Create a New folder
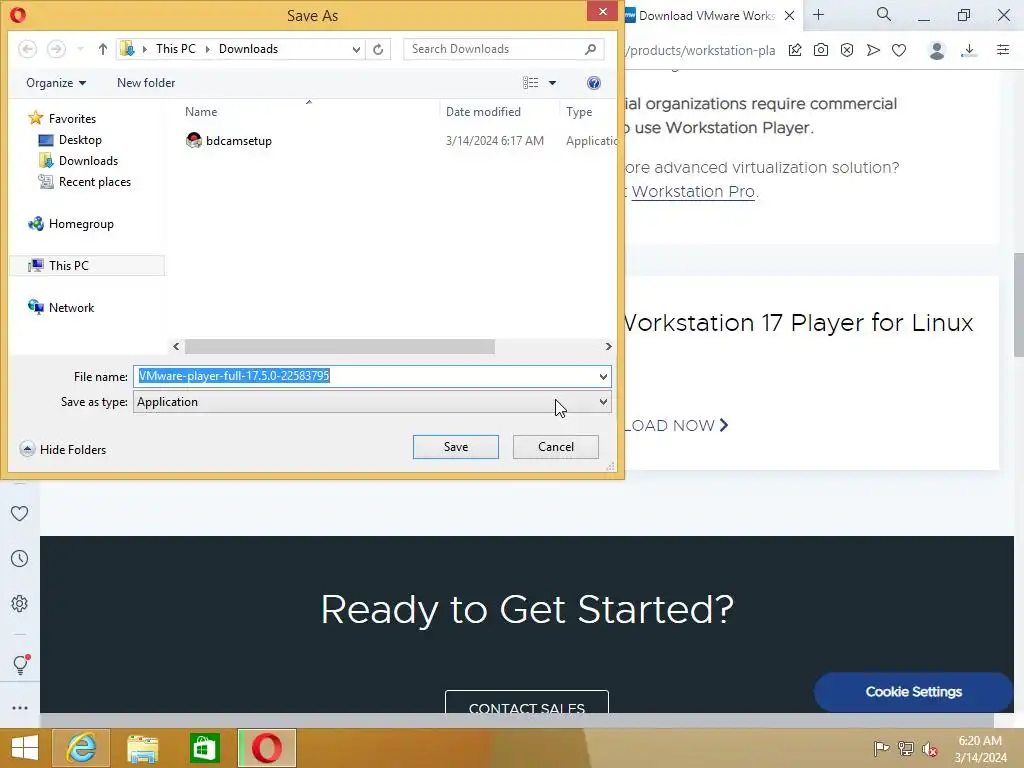This screenshot has width=1024, height=768. (146, 83)
